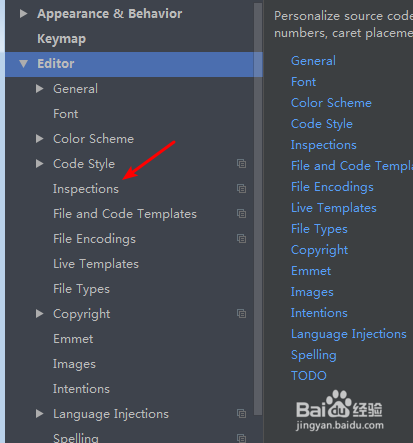Click project-level icon beside Copyright

pyautogui.click(x=241, y=314)
